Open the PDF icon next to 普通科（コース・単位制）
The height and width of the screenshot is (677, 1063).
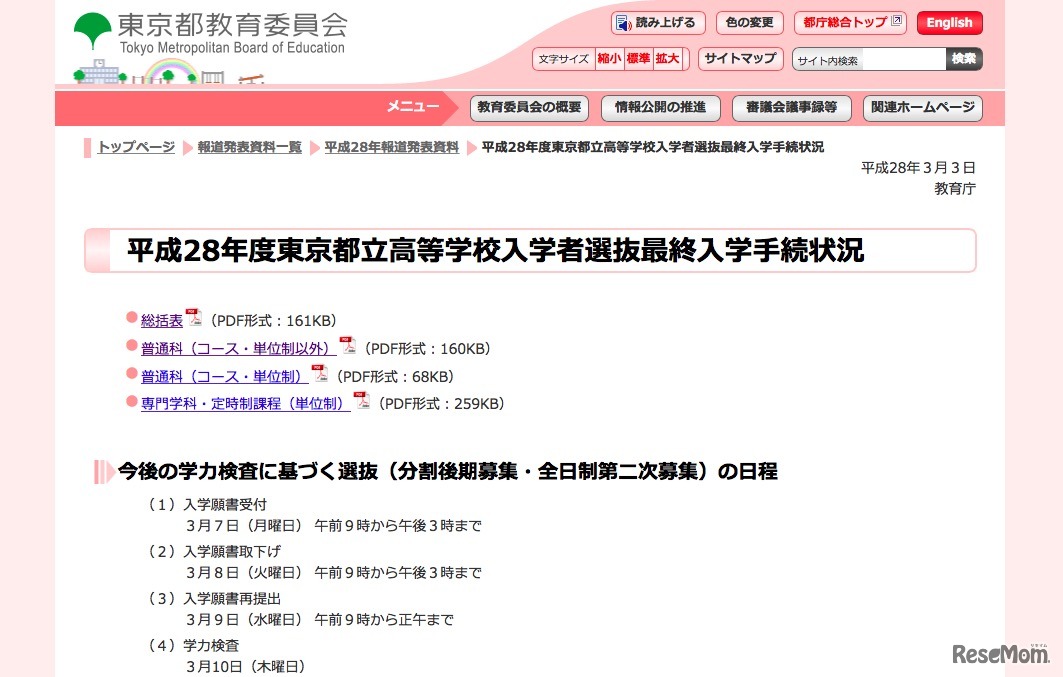319,373
